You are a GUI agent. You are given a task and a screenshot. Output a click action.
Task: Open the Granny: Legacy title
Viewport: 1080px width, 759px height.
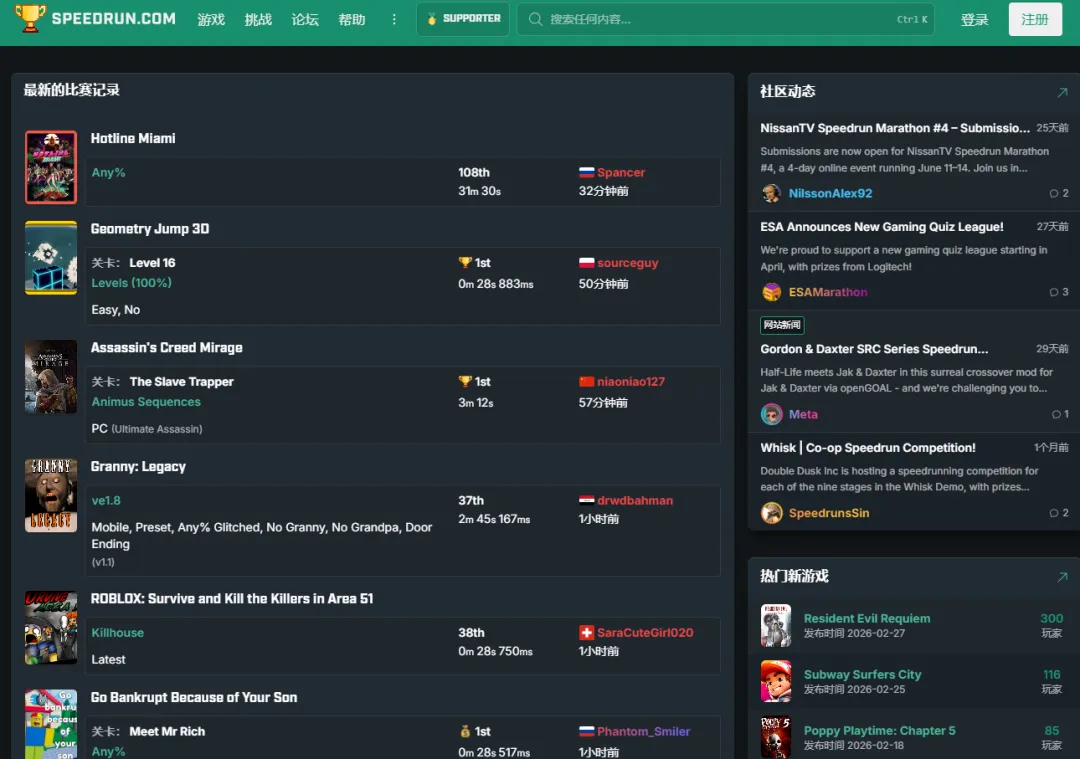click(138, 466)
